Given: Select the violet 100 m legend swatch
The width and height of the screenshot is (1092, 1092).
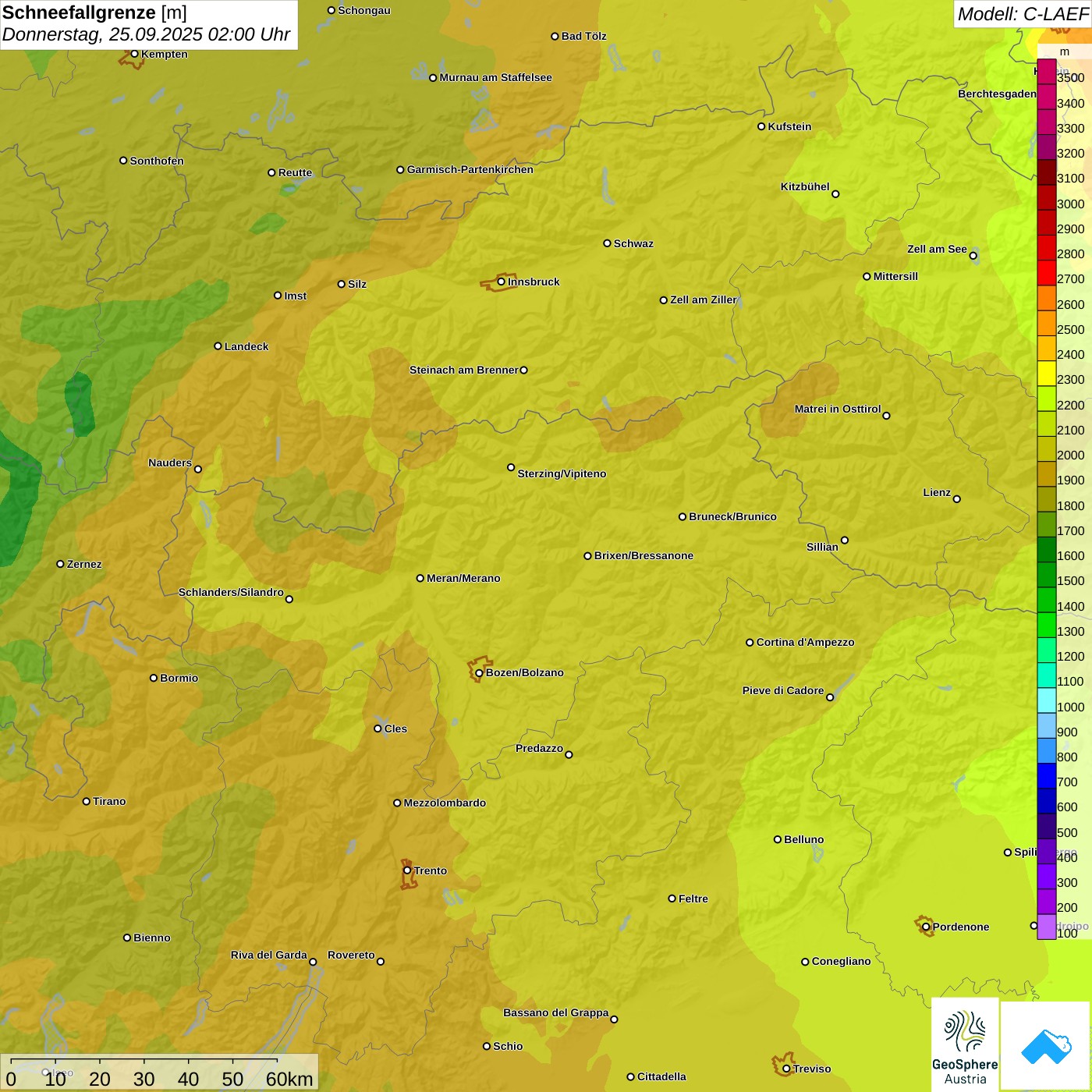Looking at the screenshot, I should (x=1047, y=927).
